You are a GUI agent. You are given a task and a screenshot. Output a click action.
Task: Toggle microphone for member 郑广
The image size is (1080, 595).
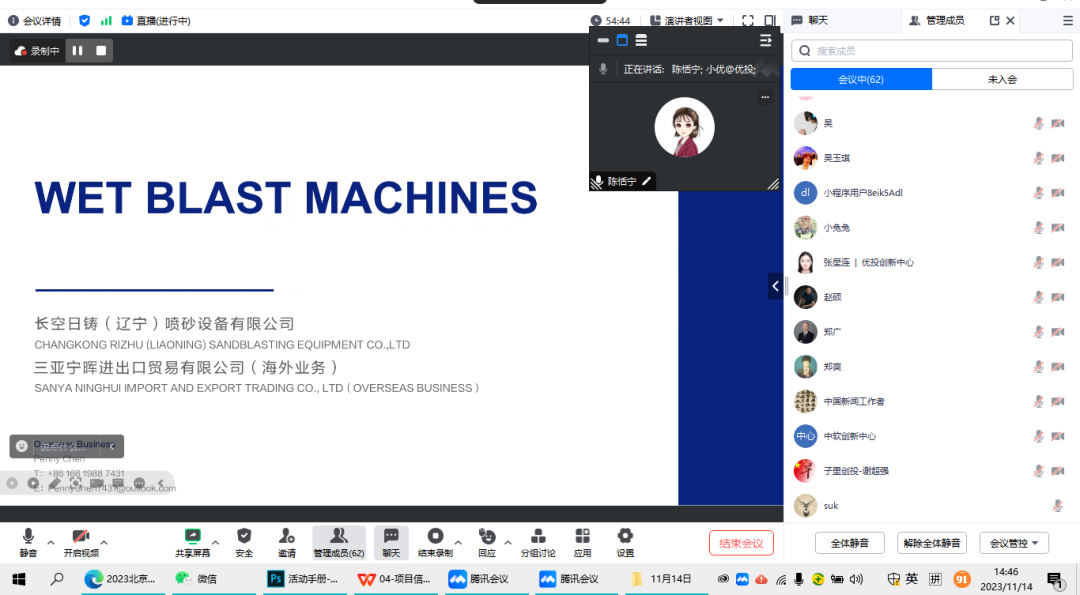pyautogui.click(x=1039, y=332)
